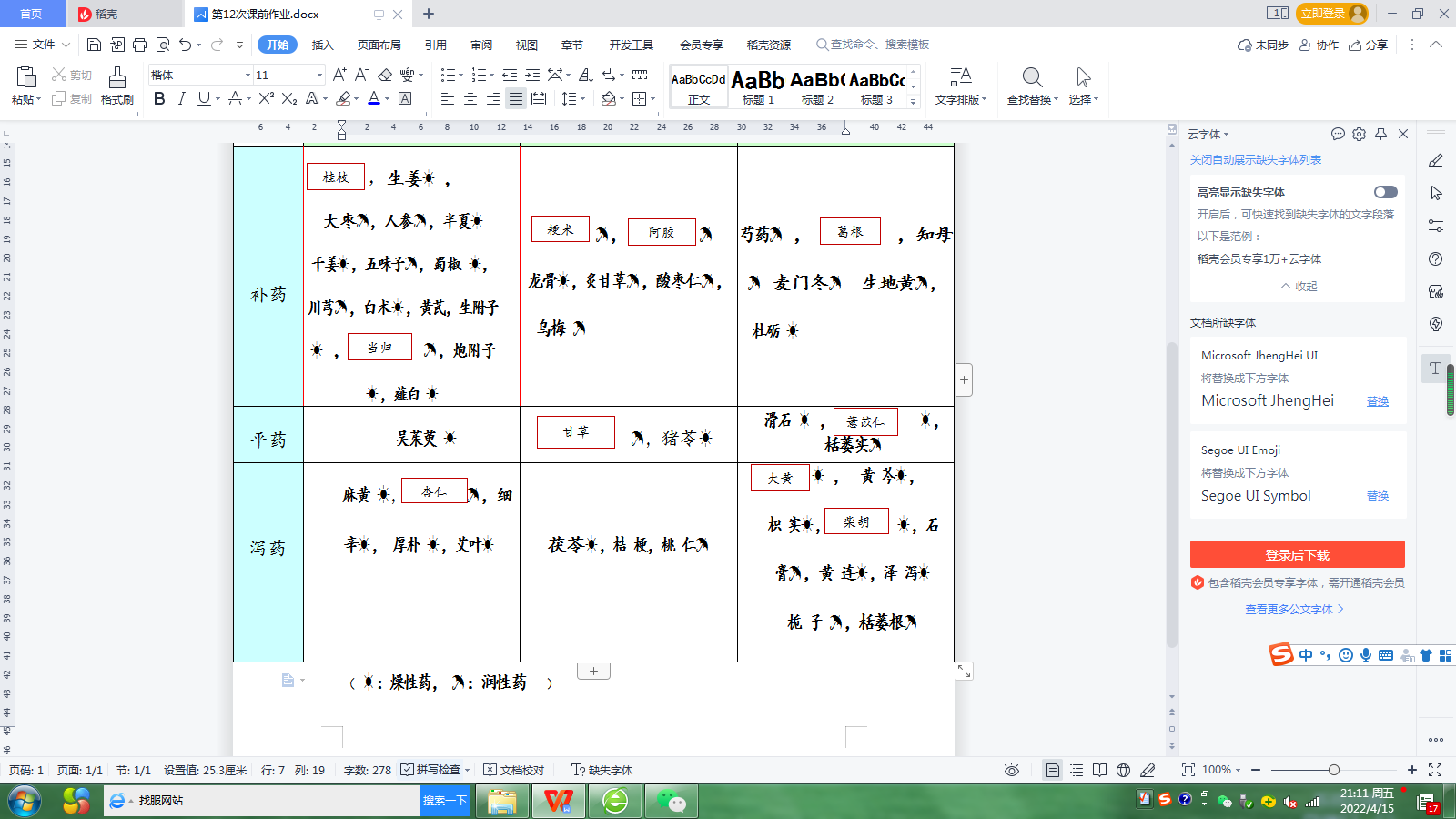Open settings gear in font panel
Screen dimensions: 1456x819
pyautogui.click(x=1360, y=134)
